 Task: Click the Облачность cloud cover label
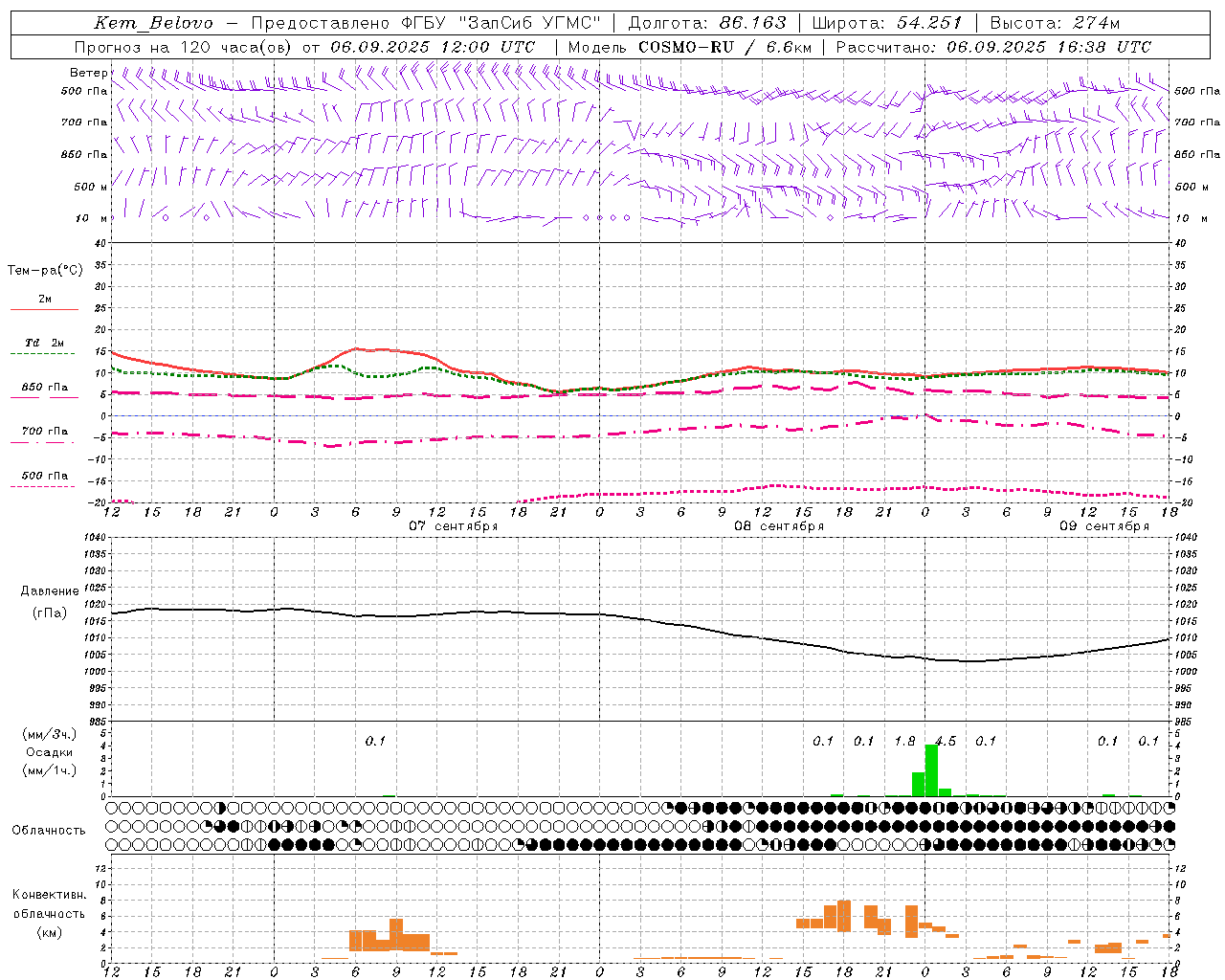pos(49,831)
